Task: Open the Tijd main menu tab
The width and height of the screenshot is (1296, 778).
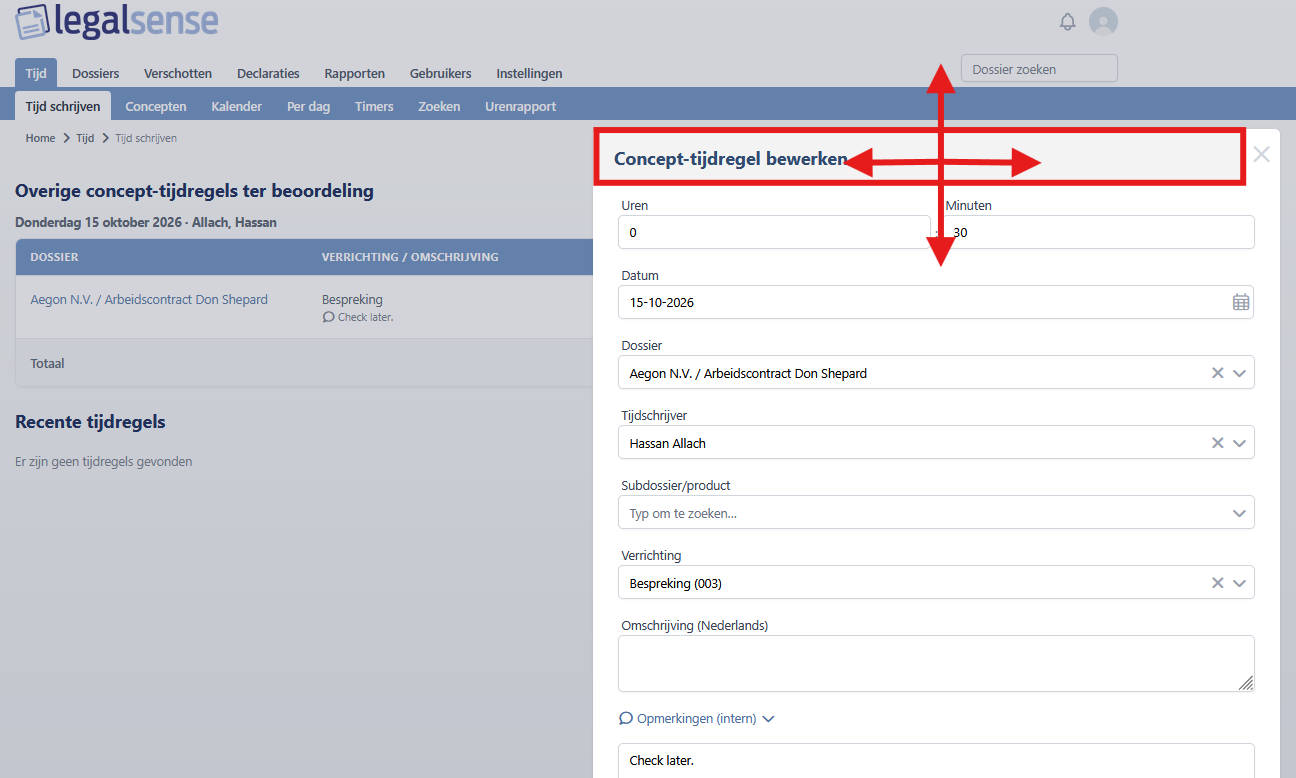Action: coord(36,73)
